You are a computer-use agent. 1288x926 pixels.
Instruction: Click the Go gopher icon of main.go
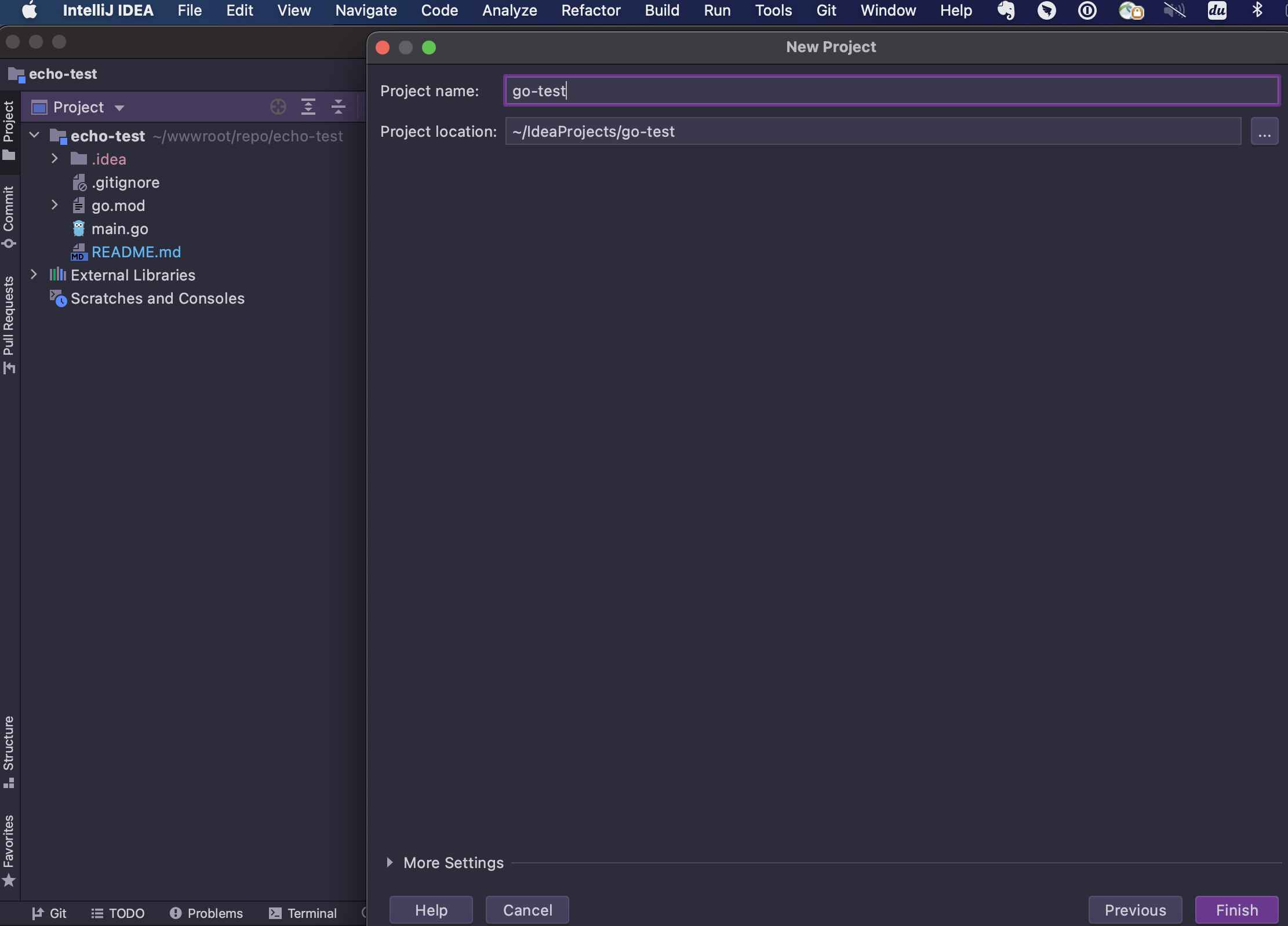pyautogui.click(x=79, y=228)
